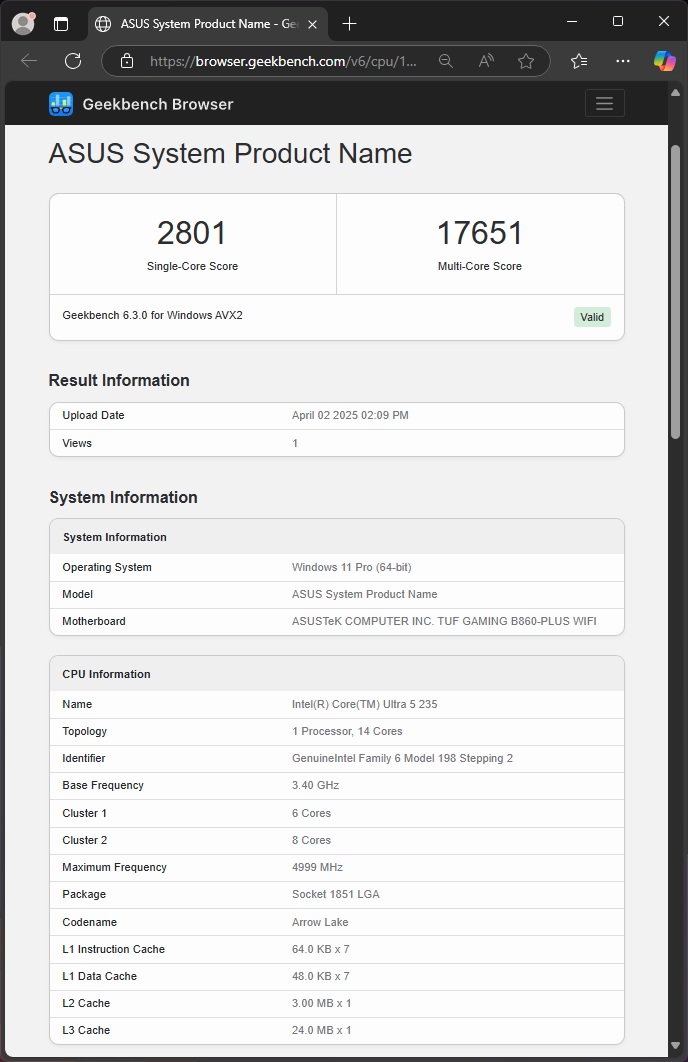Click the 1 Processor, 14 Cores value
Screen dimensions: 688x1062
[x=347, y=731]
